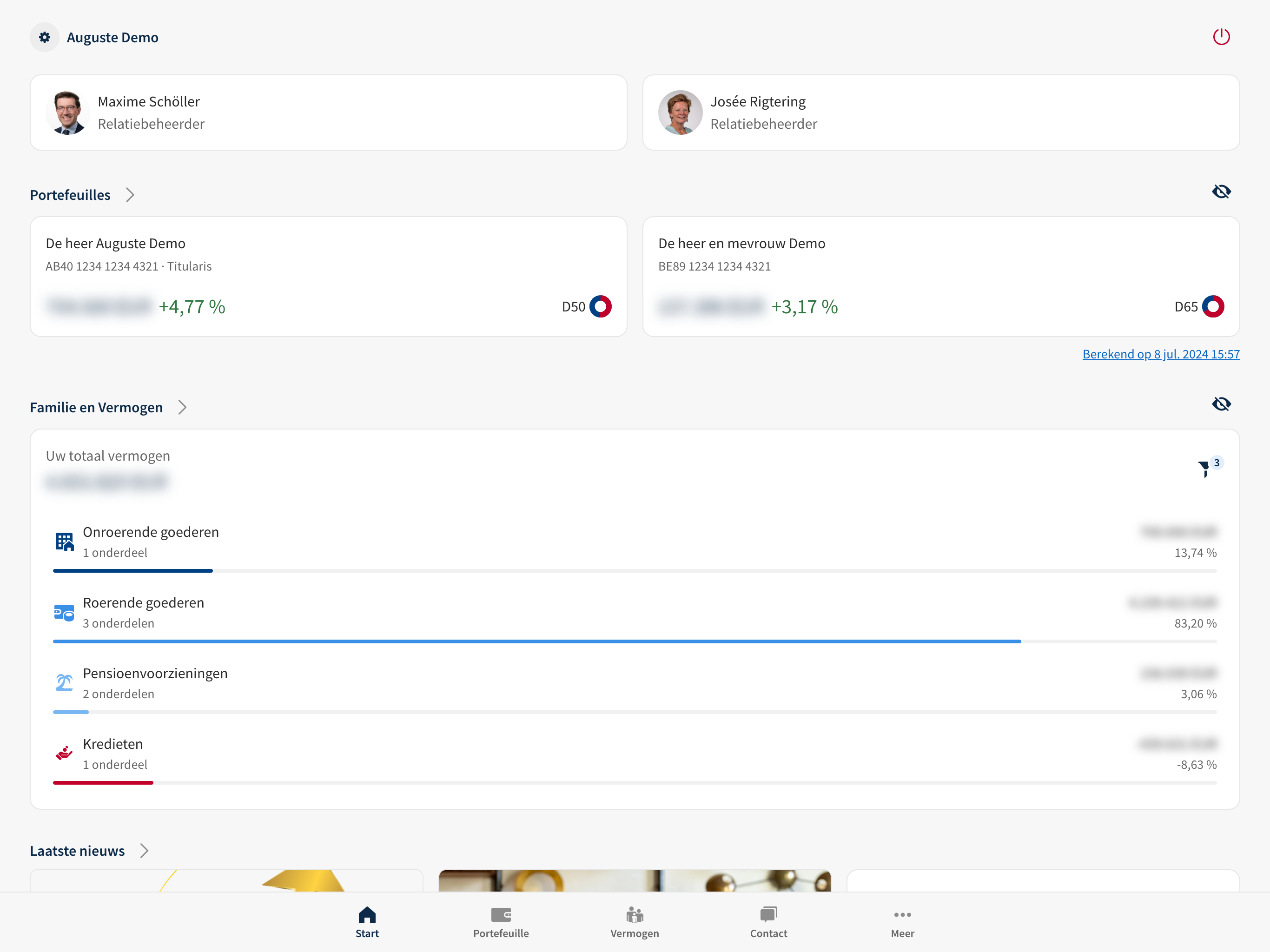Expand the Portefeuilles section chevron
Image resolution: width=1270 pixels, height=952 pixels.
(x=130, y=195)
